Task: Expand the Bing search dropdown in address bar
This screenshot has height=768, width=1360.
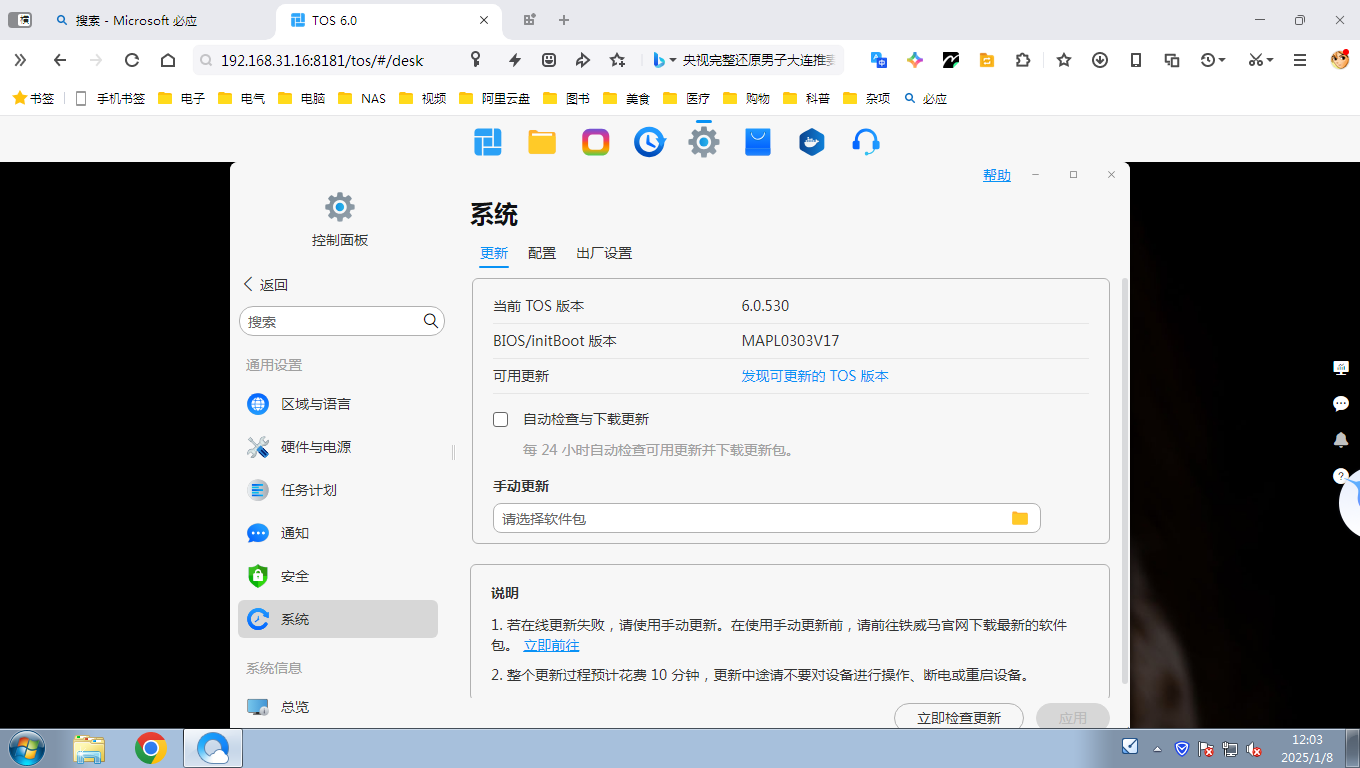Action: click(673, 60)
